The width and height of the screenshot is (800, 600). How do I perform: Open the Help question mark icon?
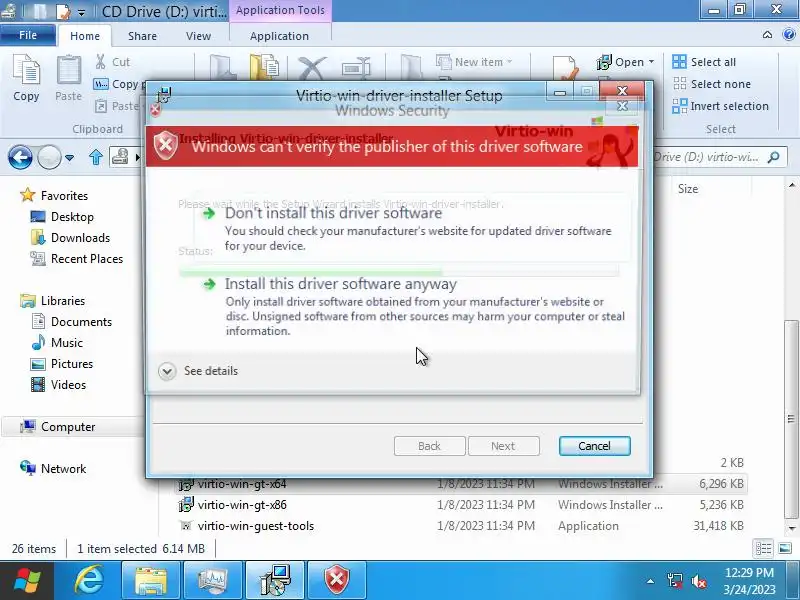pyautogui.click(x=789, y=35)
